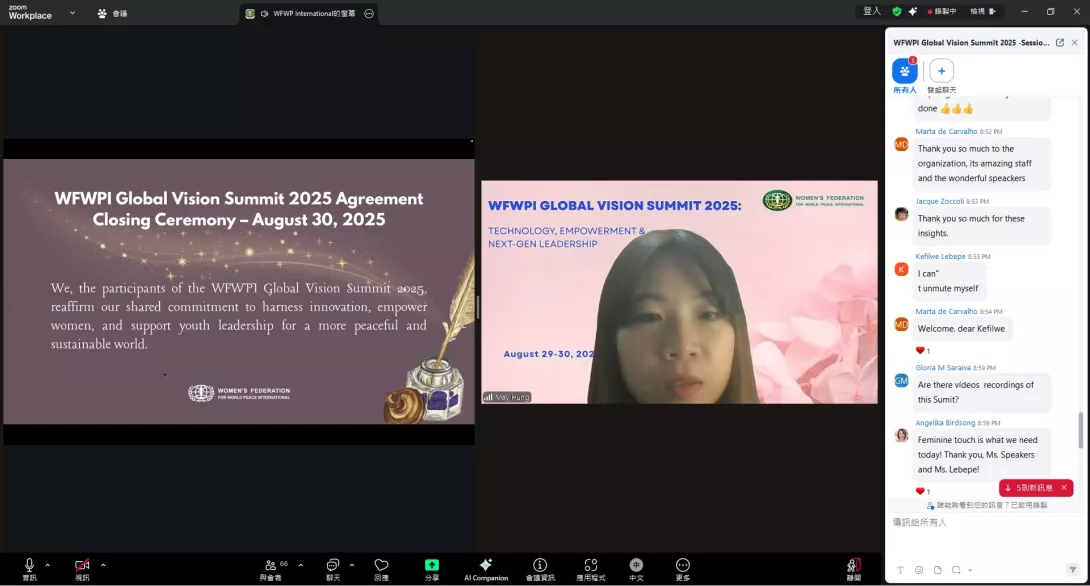Image resolution: width=1090 pixels, height=586 pixels.
Task: Click the chat panel vertical scrollbar
Action: [1080, 430]
